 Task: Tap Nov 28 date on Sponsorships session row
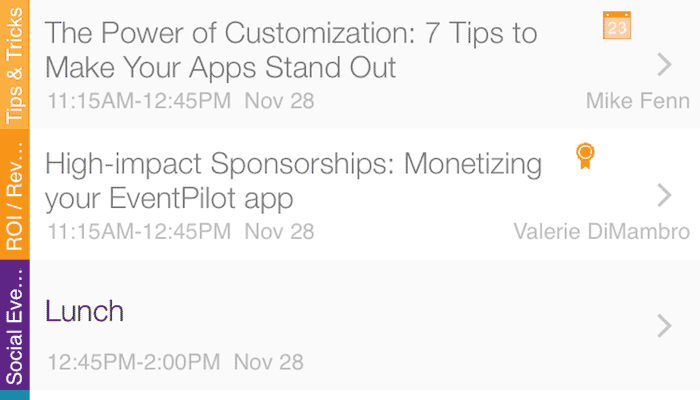(x=279, y=231)
